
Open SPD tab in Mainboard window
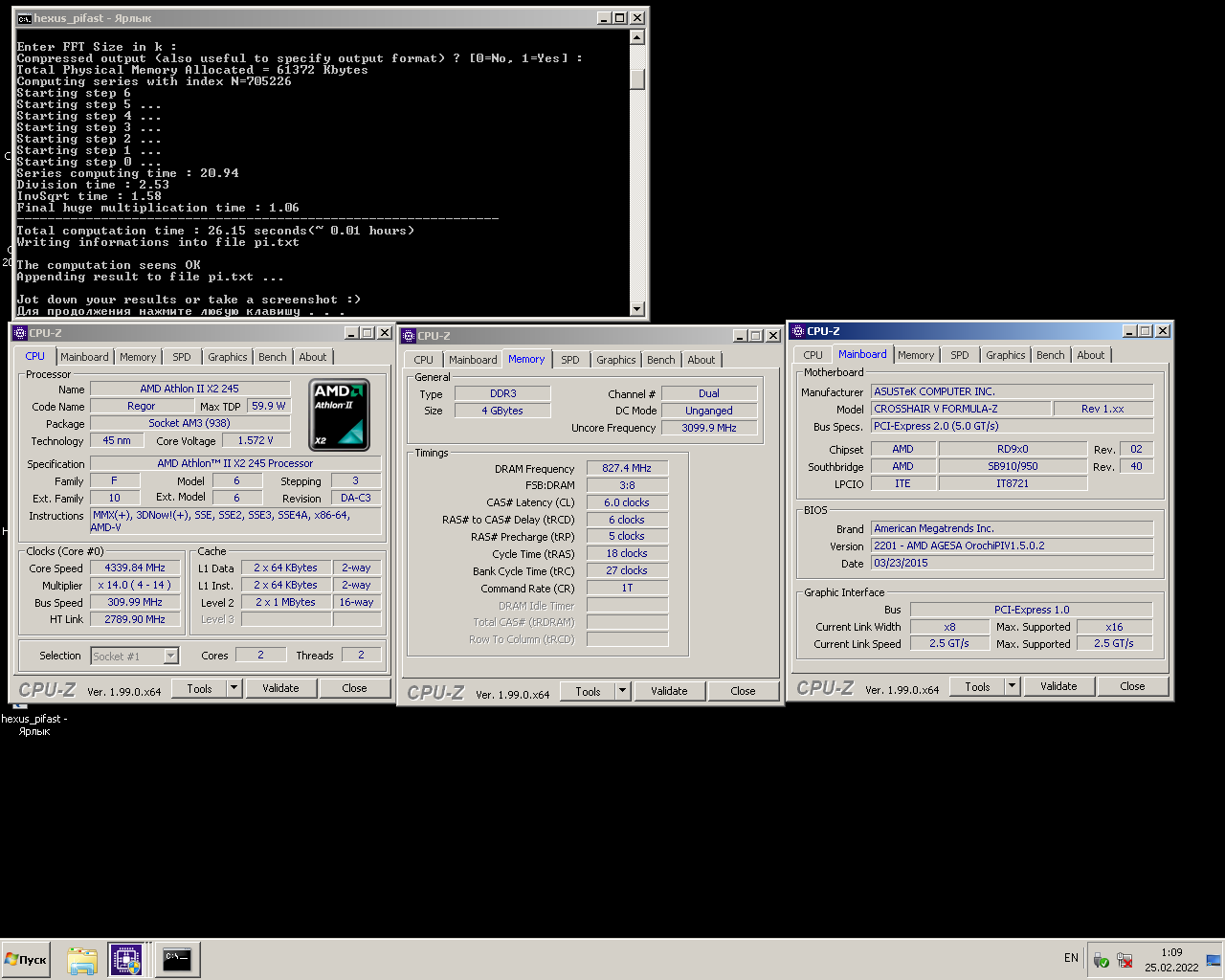[x=960, y=355]
